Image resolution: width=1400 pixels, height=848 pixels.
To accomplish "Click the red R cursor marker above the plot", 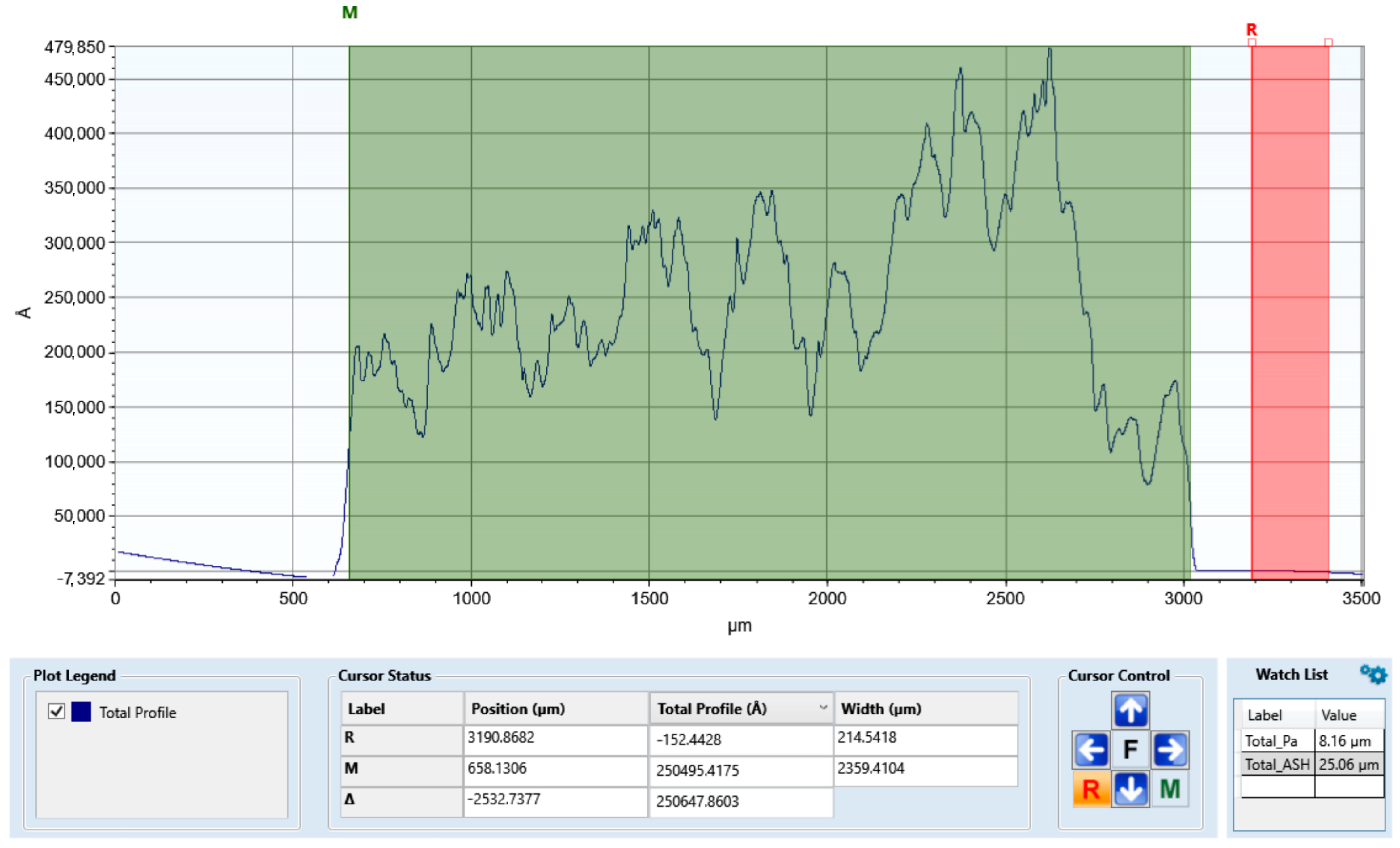I will (1251, 30).
